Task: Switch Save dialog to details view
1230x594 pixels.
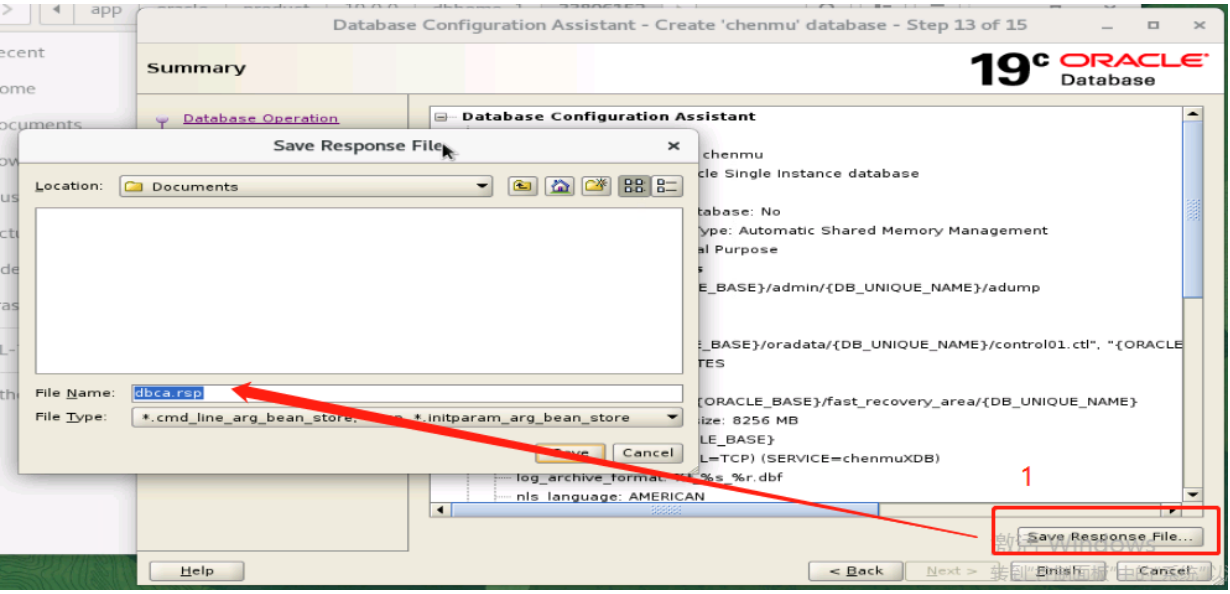Action: [x=666, y=186]
